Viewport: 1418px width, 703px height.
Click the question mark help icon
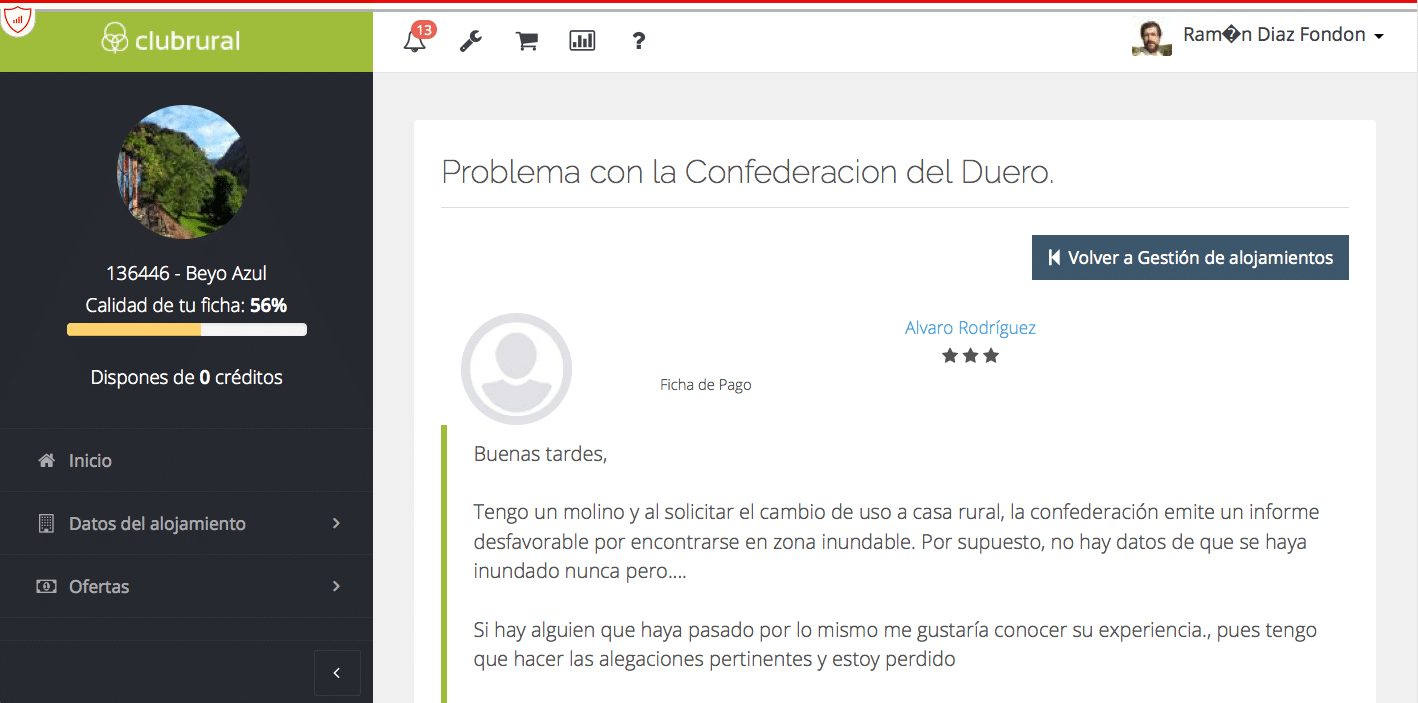tap(639, 41)
